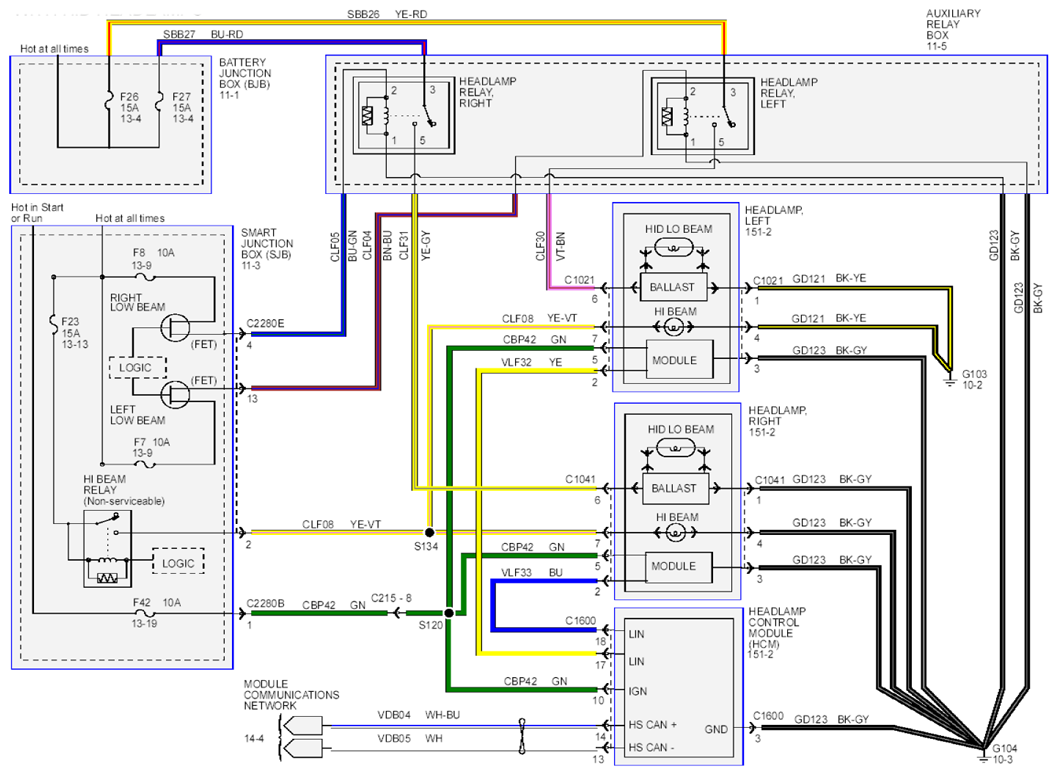This screenshot has height=776, width=1058.
Task: Click the G103 ground label
Action: [x=974, y=379]
